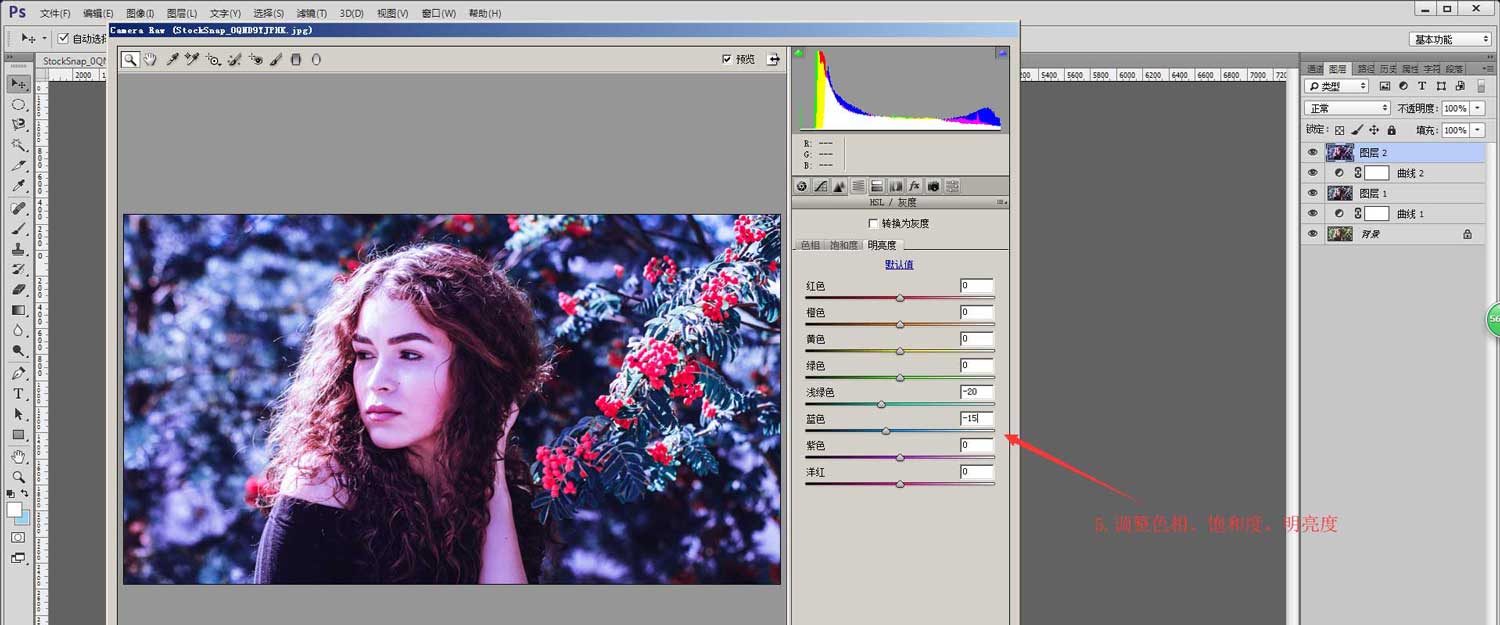Open the Camera Calibration panel icon
The height and width of the screenshot is (625, 1500).
click(x=933, y=186)
